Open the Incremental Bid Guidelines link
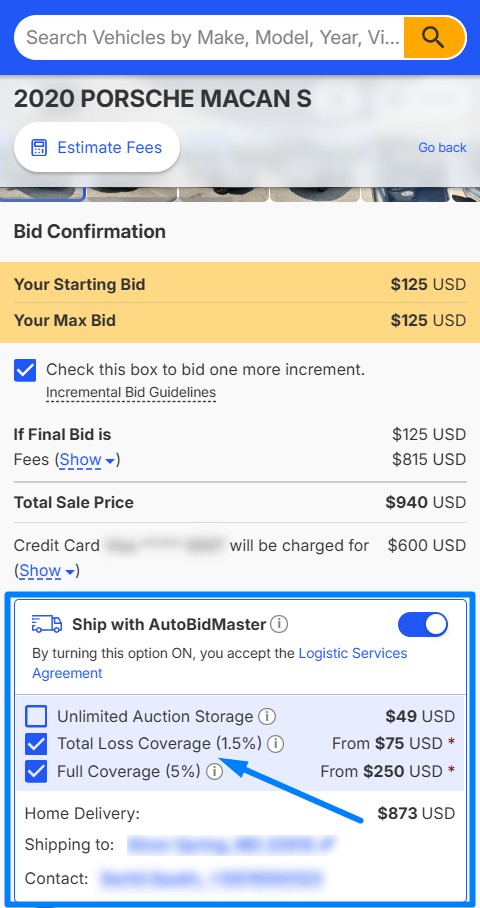Screen dimensions: 480x908 click(x=131, y=393)
